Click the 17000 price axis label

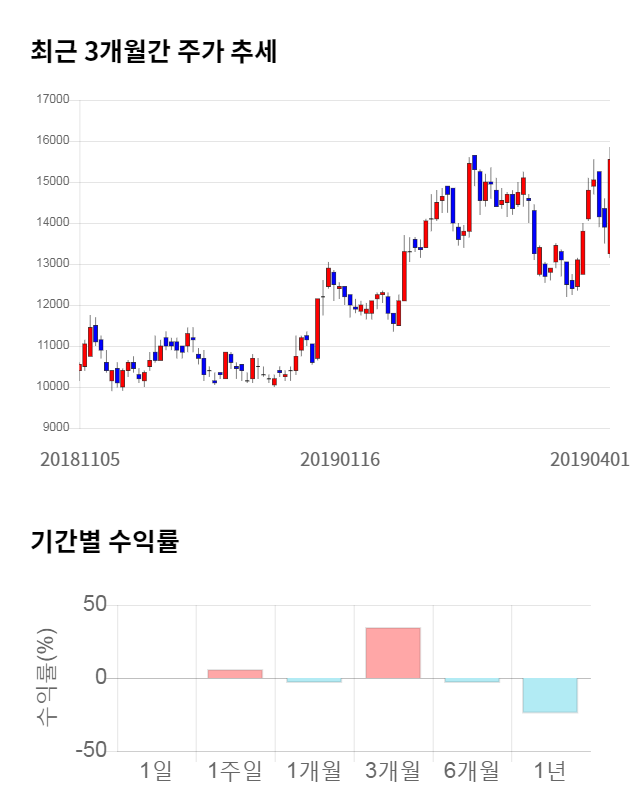[x=52, y=100]
